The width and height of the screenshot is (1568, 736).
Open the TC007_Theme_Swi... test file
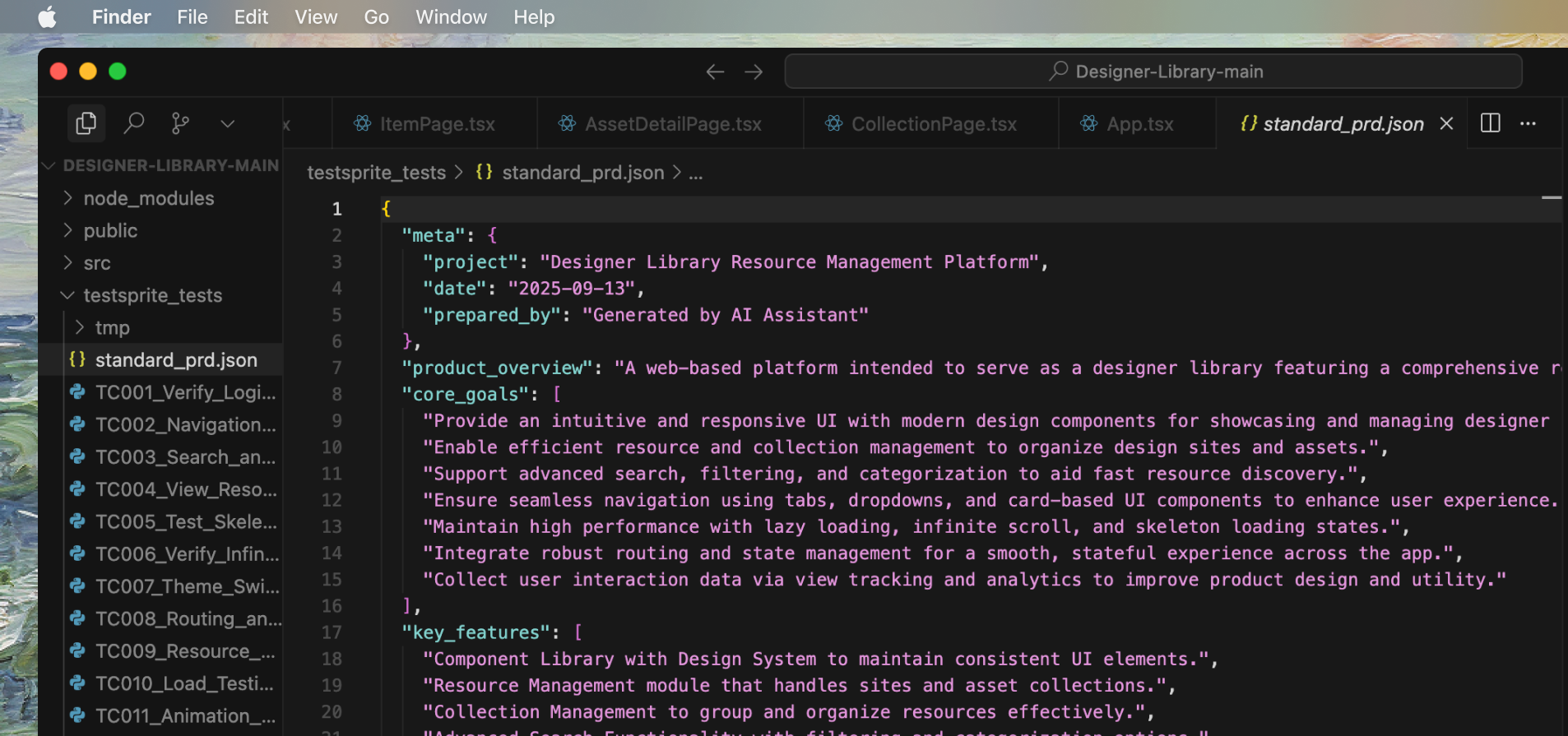point(187,586)
